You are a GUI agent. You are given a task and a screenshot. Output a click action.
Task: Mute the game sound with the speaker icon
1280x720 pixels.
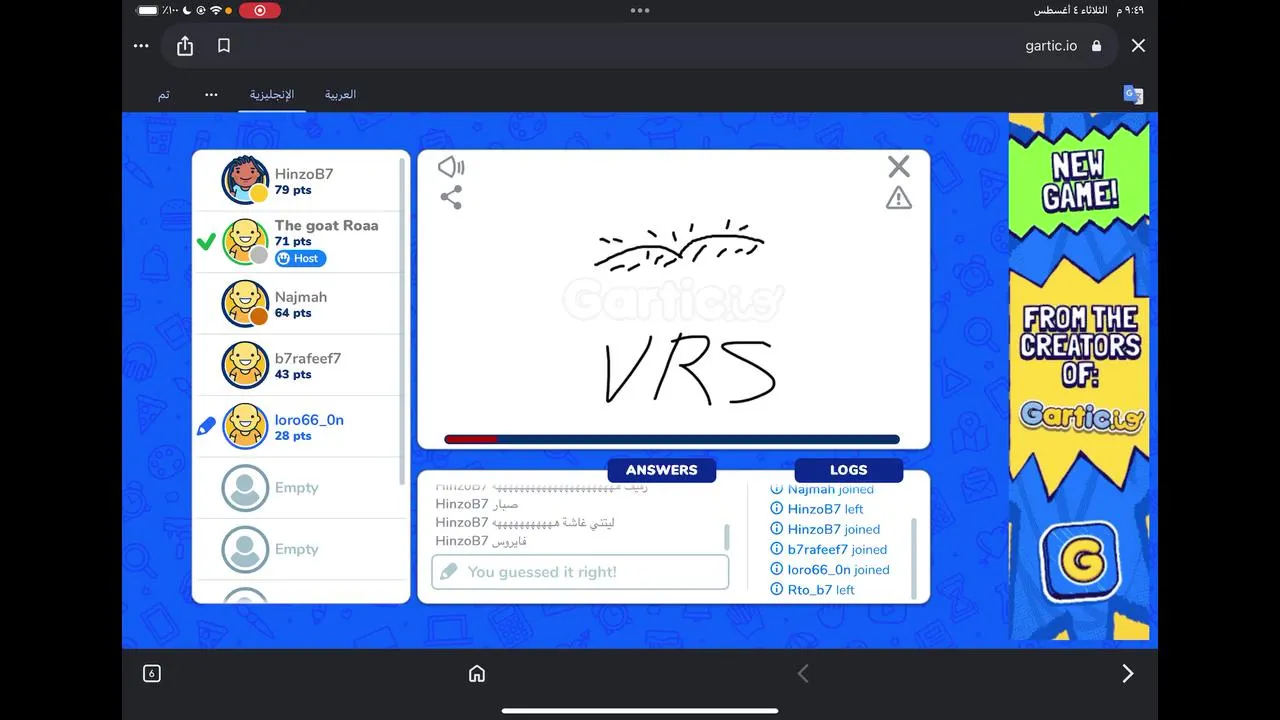tap(451, 167)
